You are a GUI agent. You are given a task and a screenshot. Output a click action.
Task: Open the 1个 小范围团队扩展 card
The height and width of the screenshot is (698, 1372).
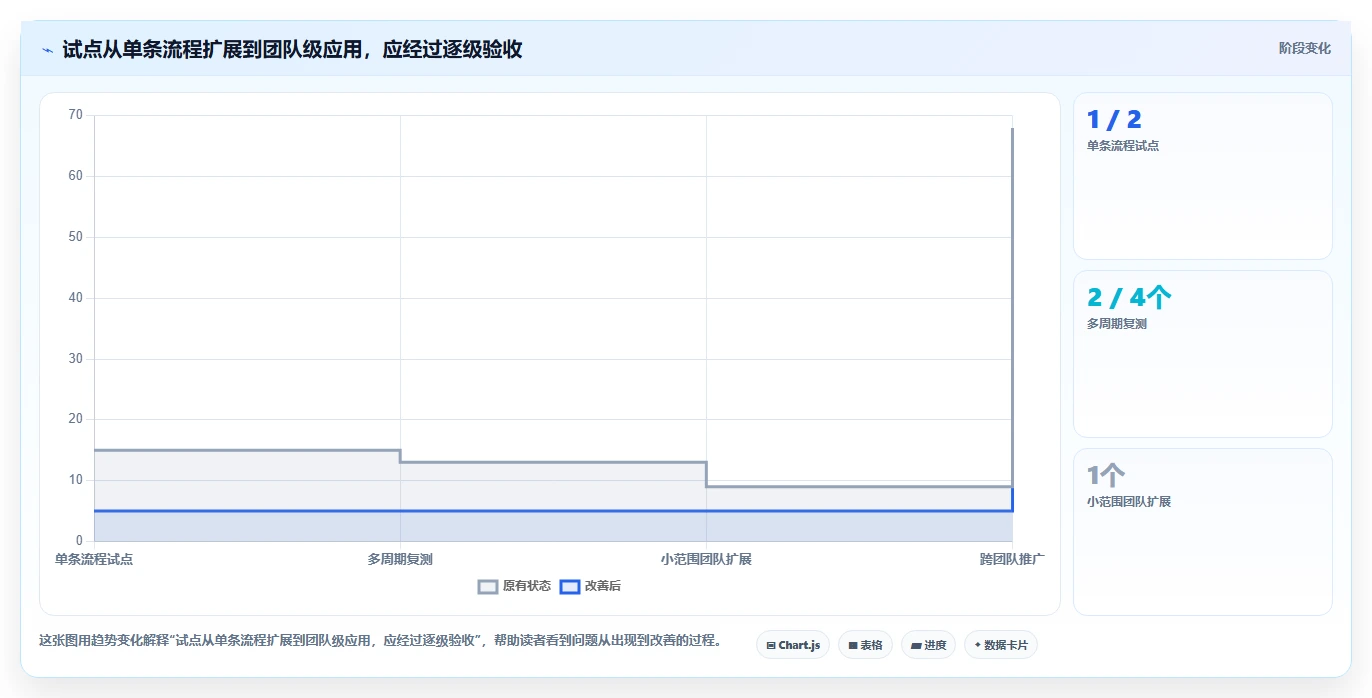pyautogui.click(x=1203, y=532)
